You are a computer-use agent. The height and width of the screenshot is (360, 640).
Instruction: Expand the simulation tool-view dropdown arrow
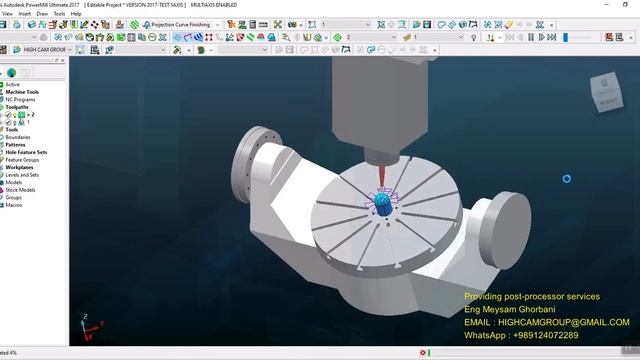click(500, 38)
